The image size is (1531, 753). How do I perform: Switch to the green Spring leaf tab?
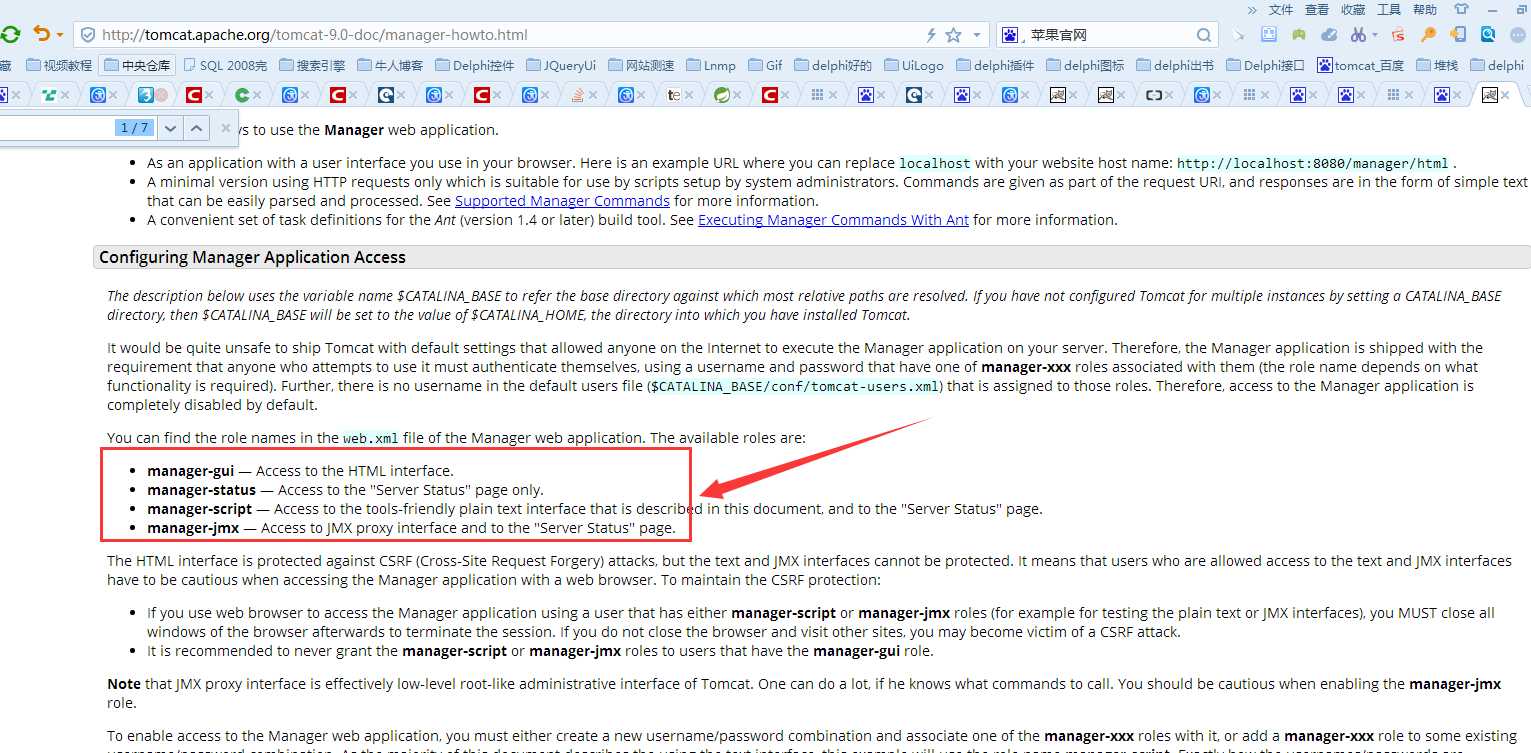(x=721, y=96)
